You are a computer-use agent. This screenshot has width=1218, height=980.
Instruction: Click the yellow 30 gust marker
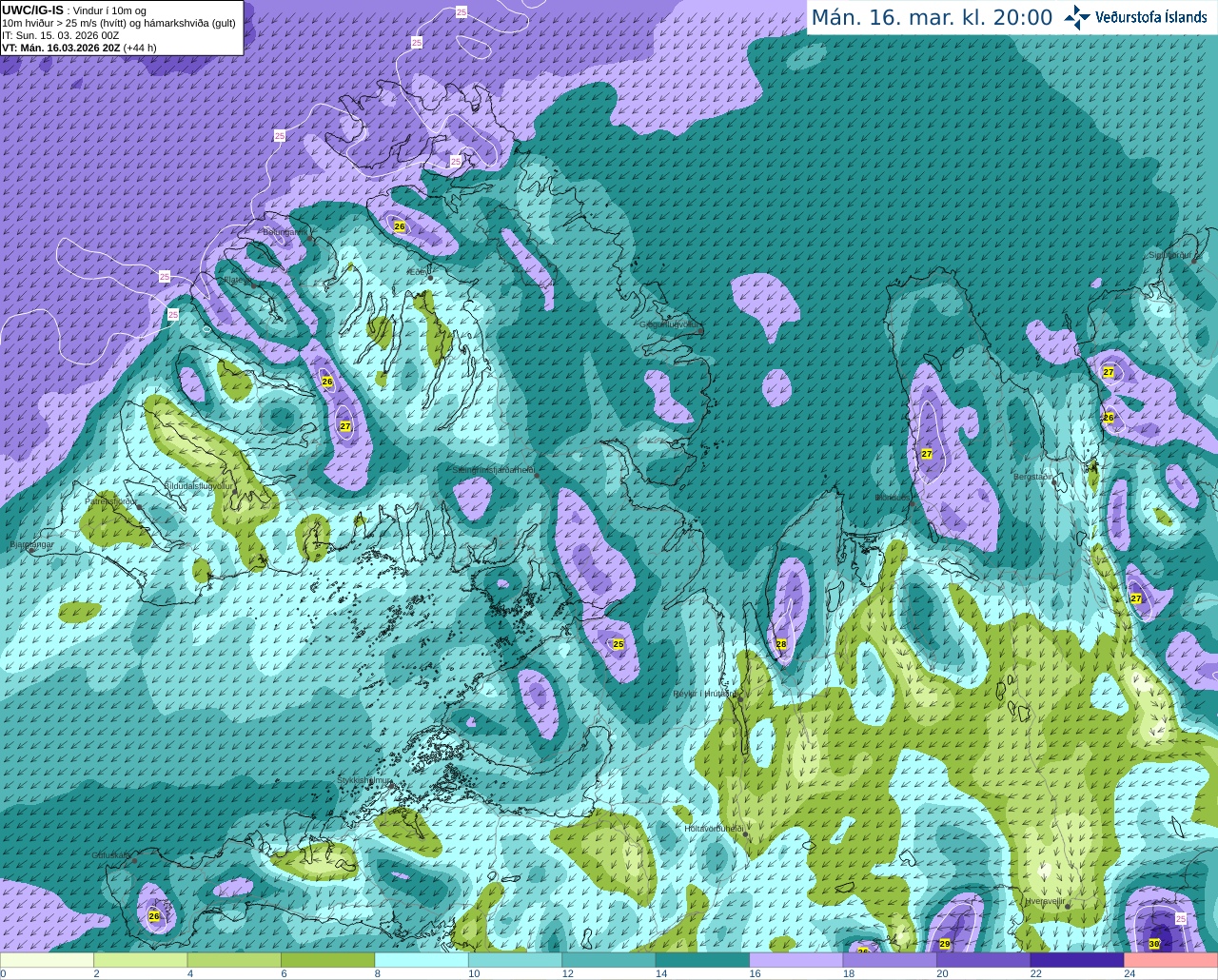click(x=1154, y=944)
